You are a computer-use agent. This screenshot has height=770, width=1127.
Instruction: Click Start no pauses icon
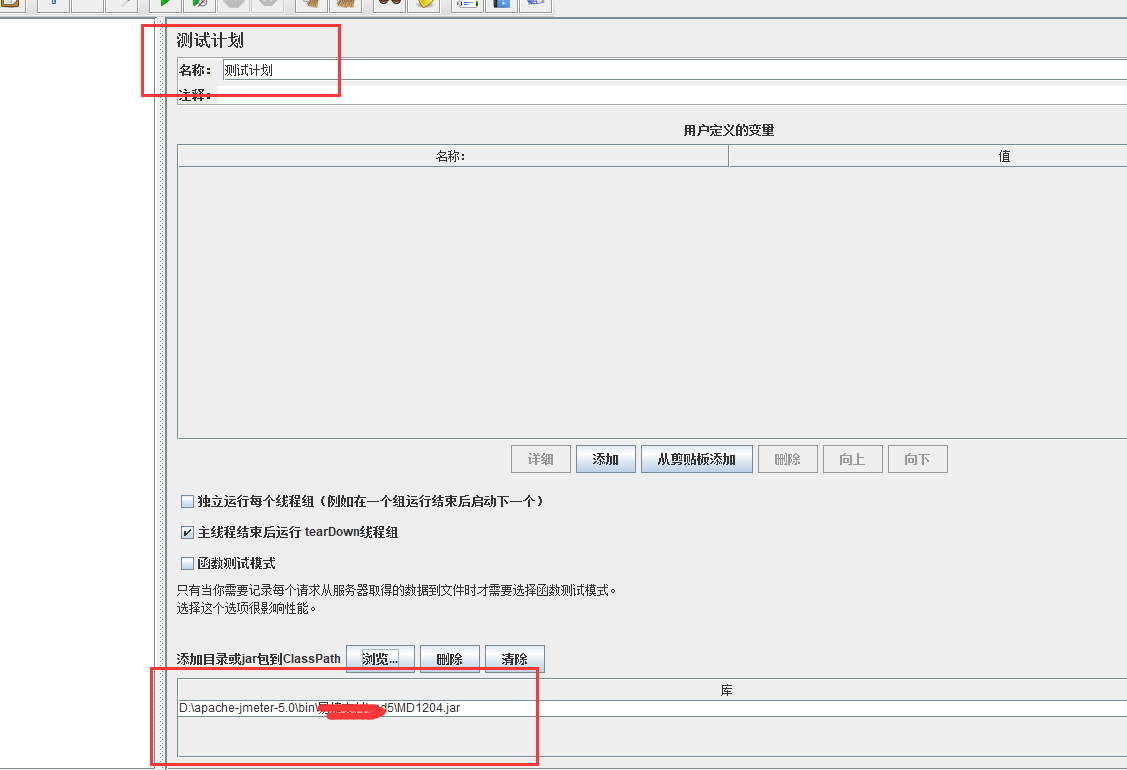199,4
